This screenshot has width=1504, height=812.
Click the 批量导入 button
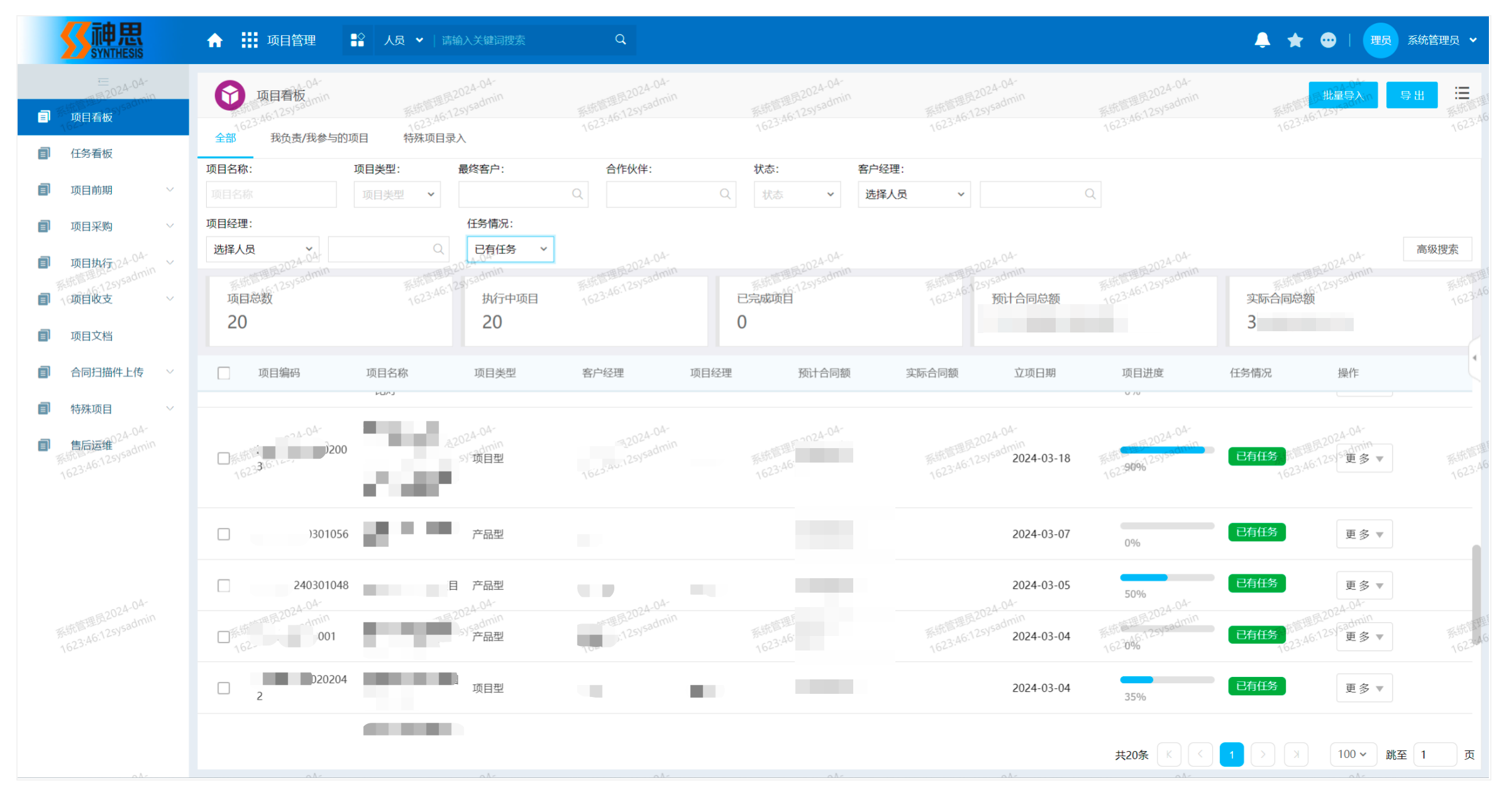[1343, 95]
